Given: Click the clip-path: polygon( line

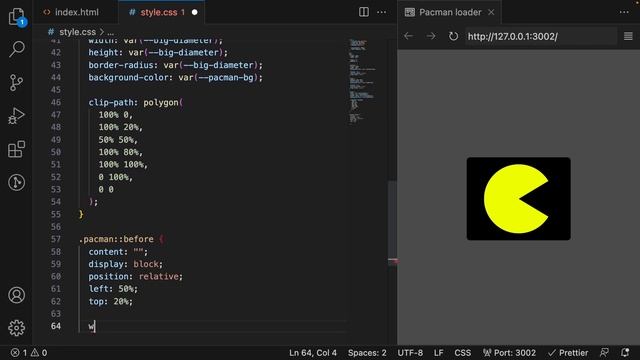Looking at the screenshot, I should 136,102.
